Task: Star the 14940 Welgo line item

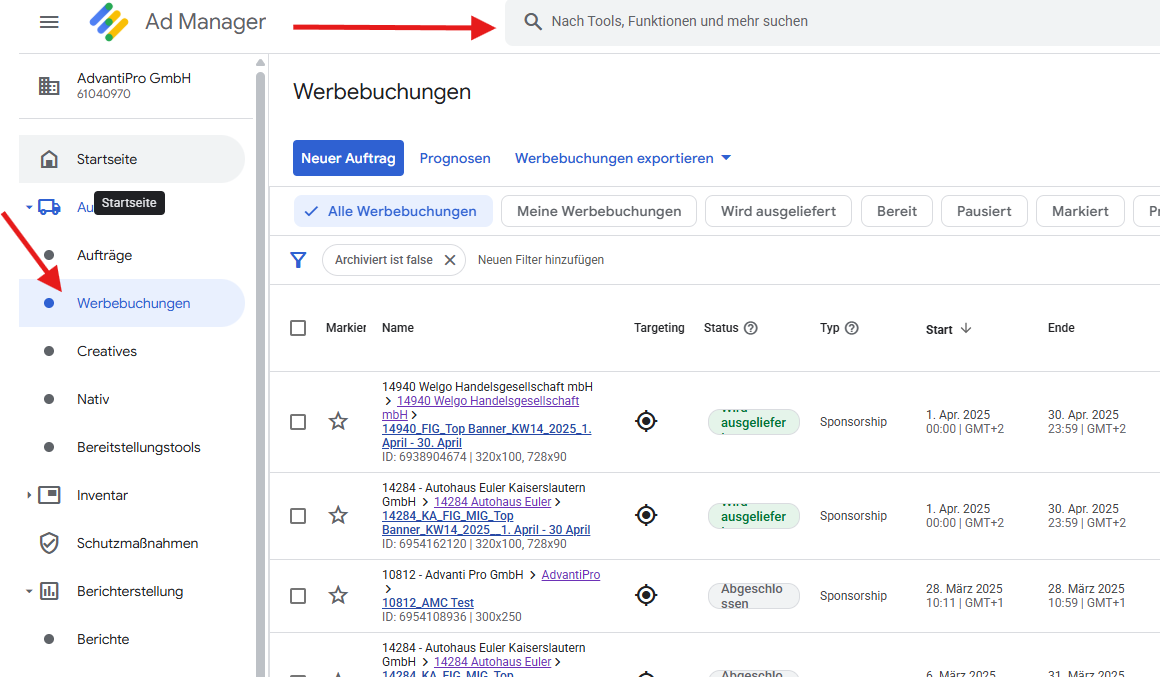Action: click(x=338, y=421)
